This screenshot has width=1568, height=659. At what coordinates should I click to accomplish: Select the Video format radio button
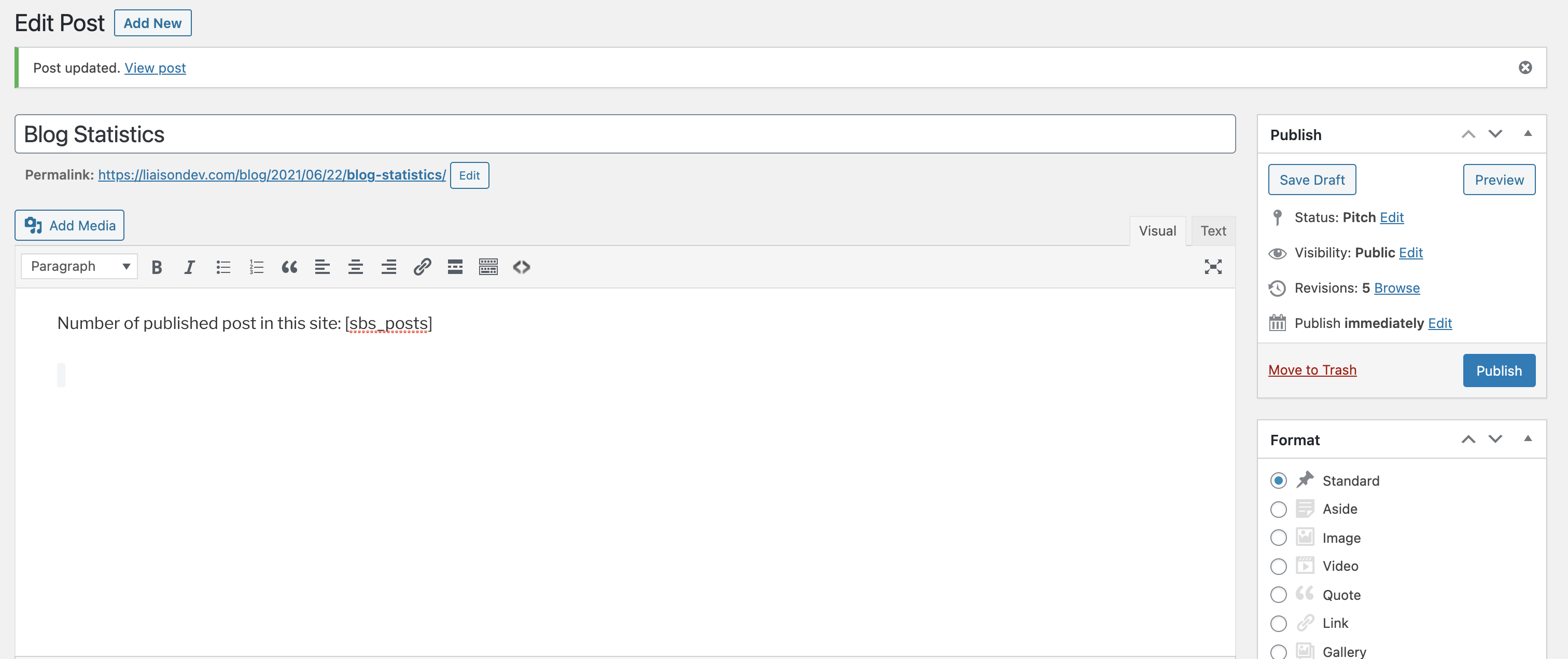coord(1279,566)
